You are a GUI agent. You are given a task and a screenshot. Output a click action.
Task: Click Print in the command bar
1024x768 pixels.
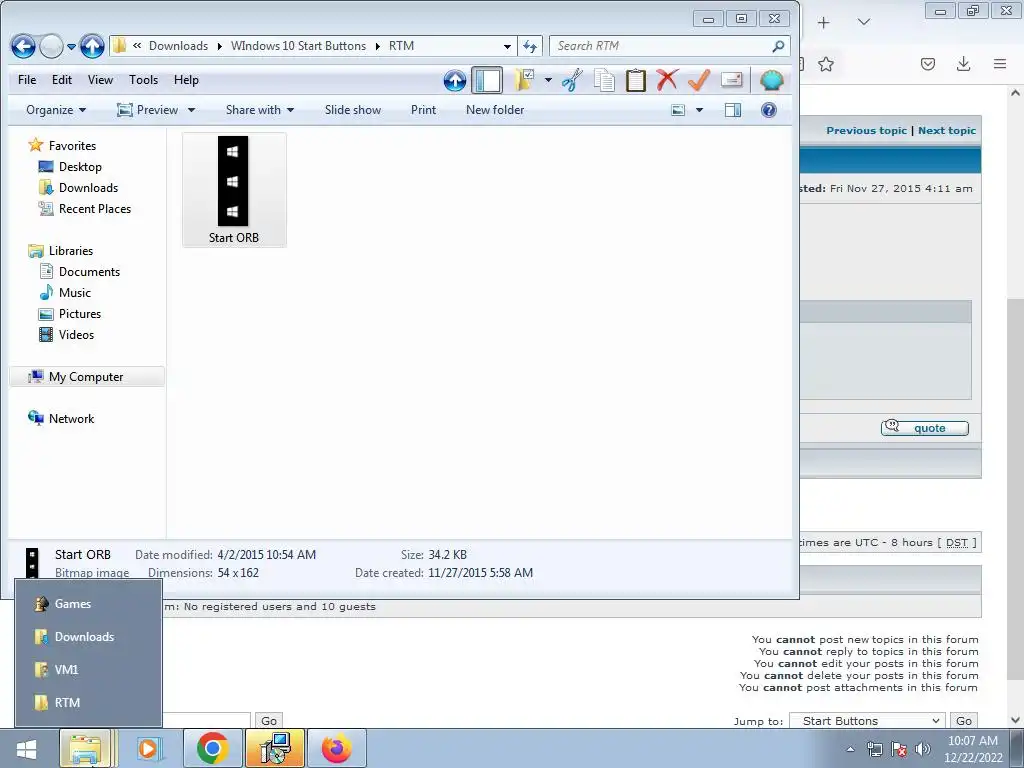(423, 110)
